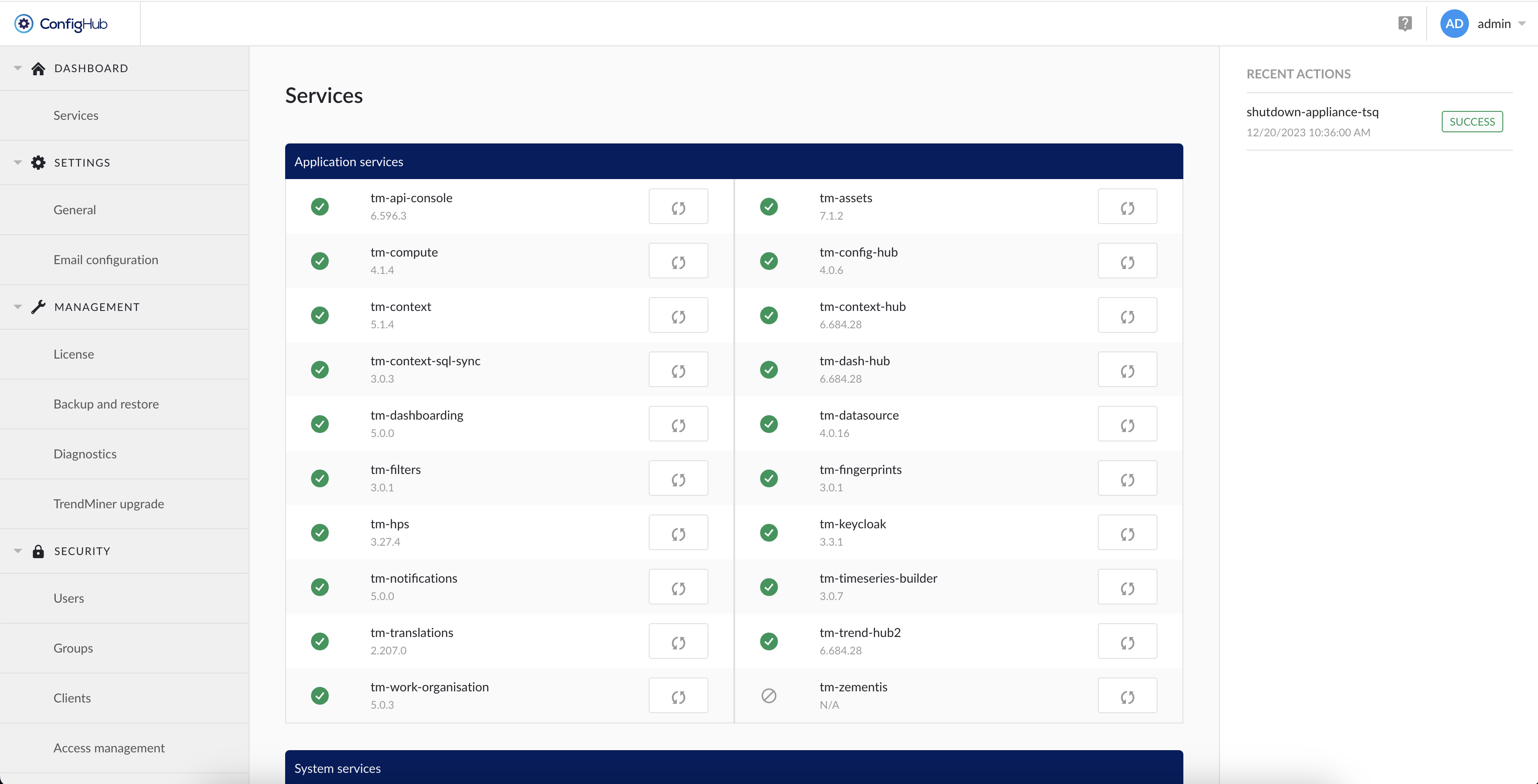The image size is (1538, 784).
Task: Restart the tm-trend-hub2 service
Action: tap(1127, 641)
